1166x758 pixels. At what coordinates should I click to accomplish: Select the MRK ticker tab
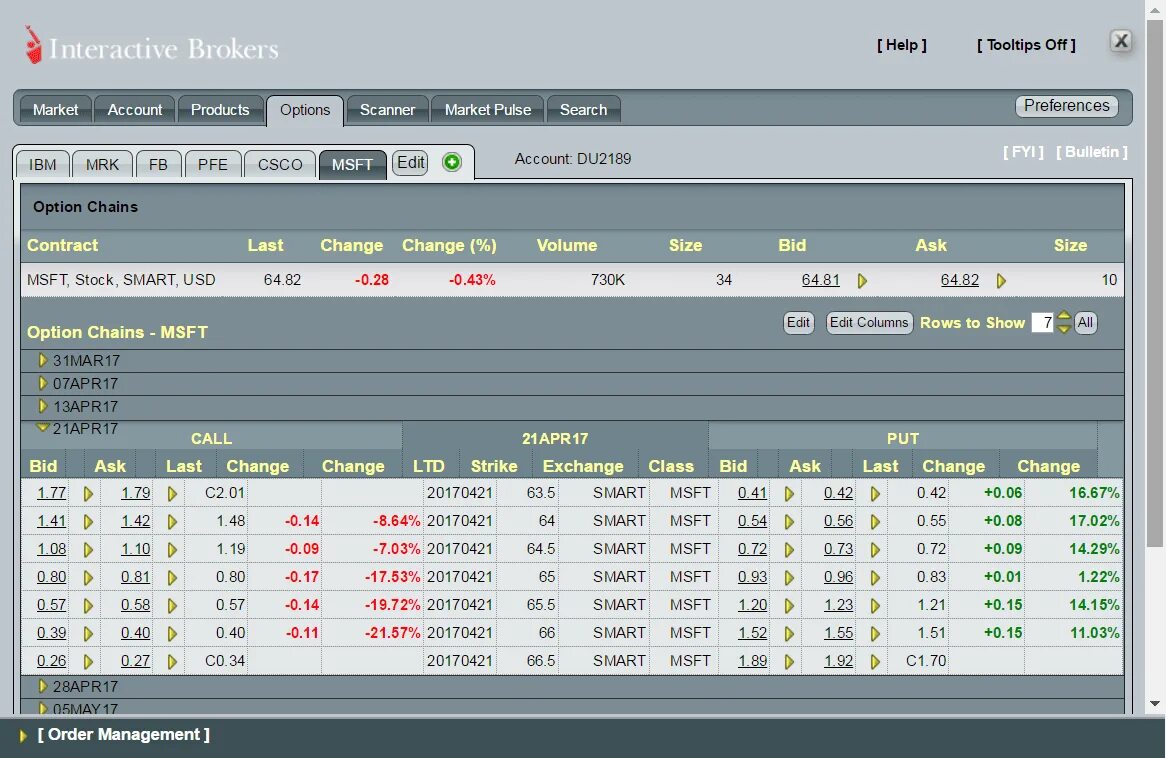point(102,164)
